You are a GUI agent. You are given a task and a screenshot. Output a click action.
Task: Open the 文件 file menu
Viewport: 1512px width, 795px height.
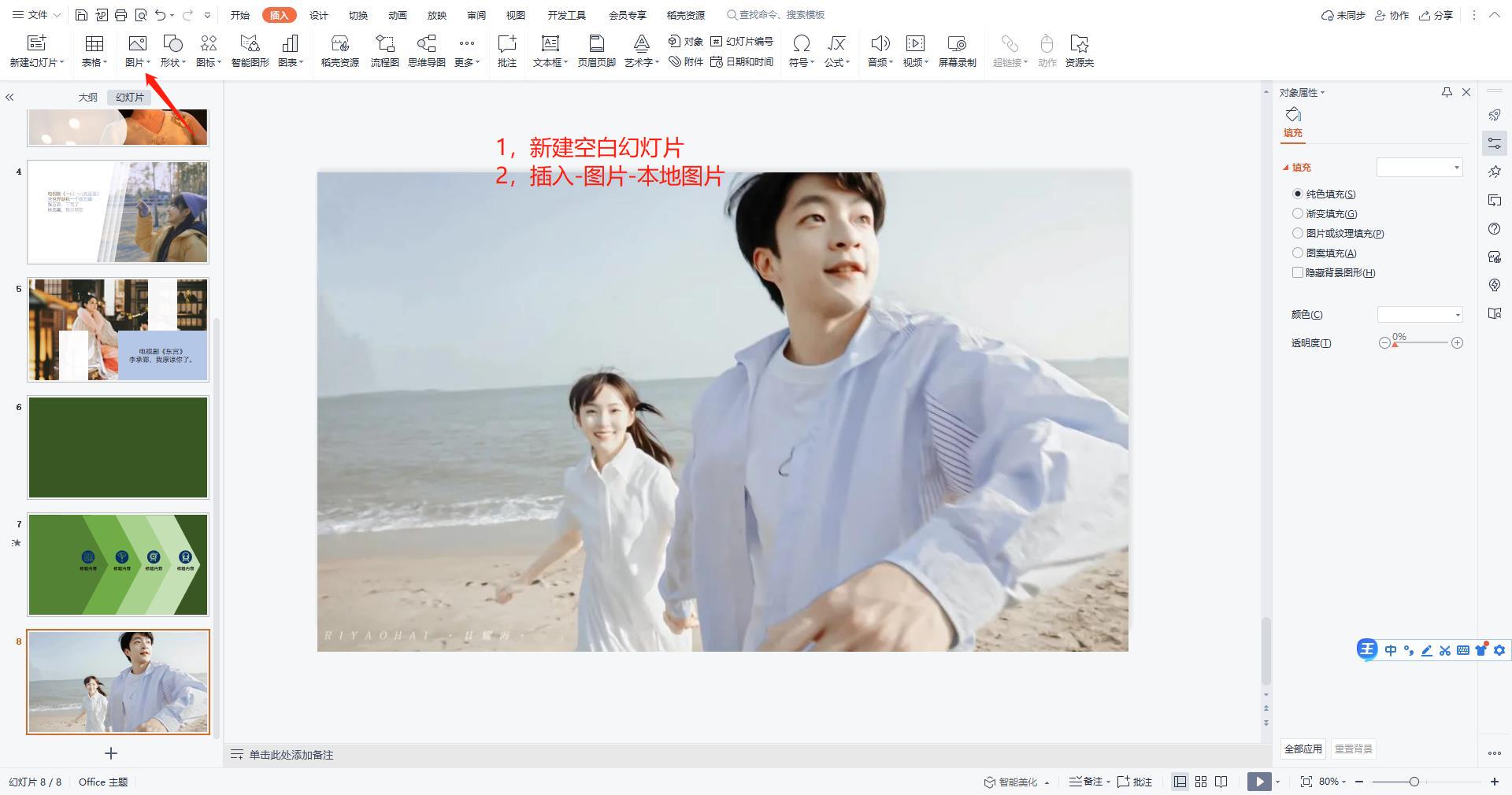click(x=36, y=15)
